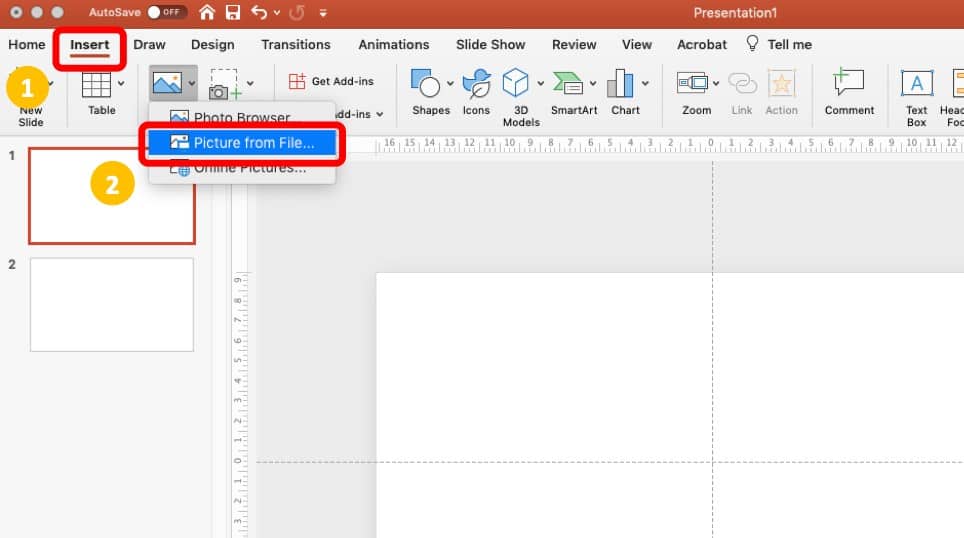Select slide 2 thumbnail
The width and height of the screenshot is (964, 538).
(x=112, y=305)
